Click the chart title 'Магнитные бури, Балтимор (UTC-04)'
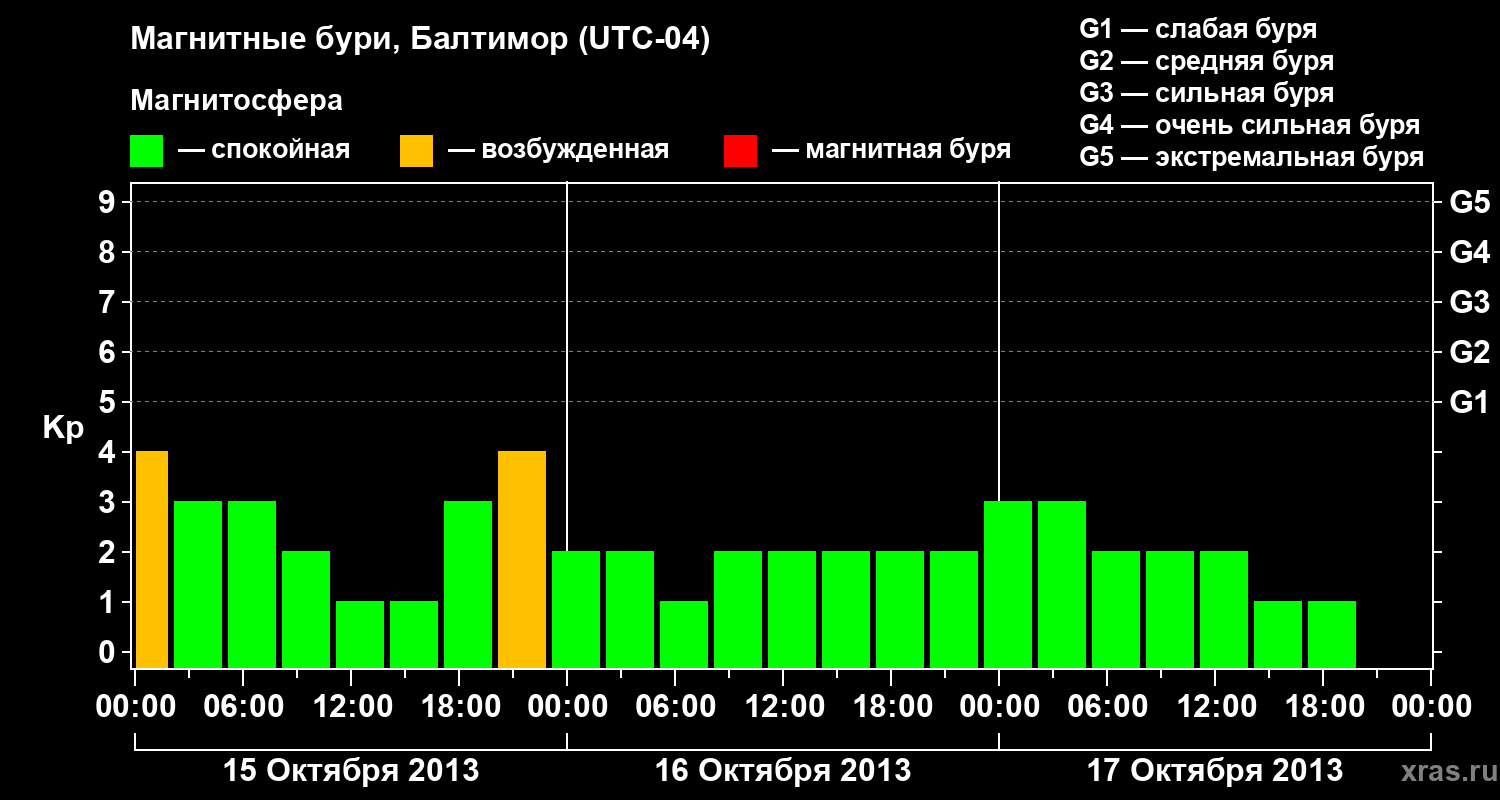 [x=420, y=41]
